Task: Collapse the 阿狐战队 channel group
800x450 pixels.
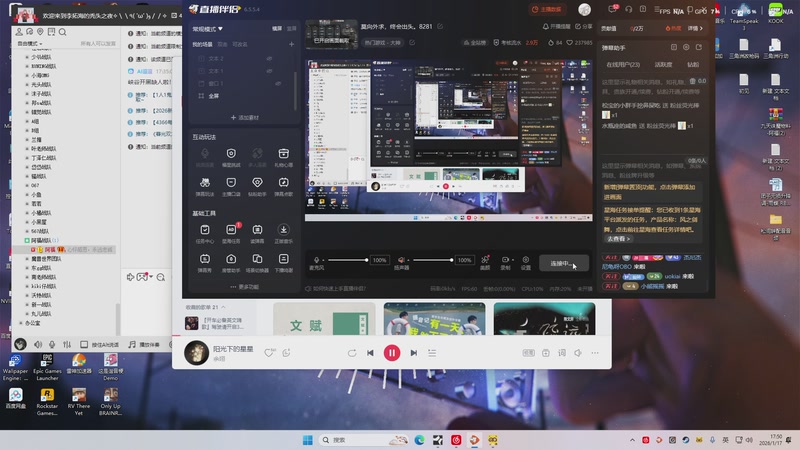Action: click(27, 240)
